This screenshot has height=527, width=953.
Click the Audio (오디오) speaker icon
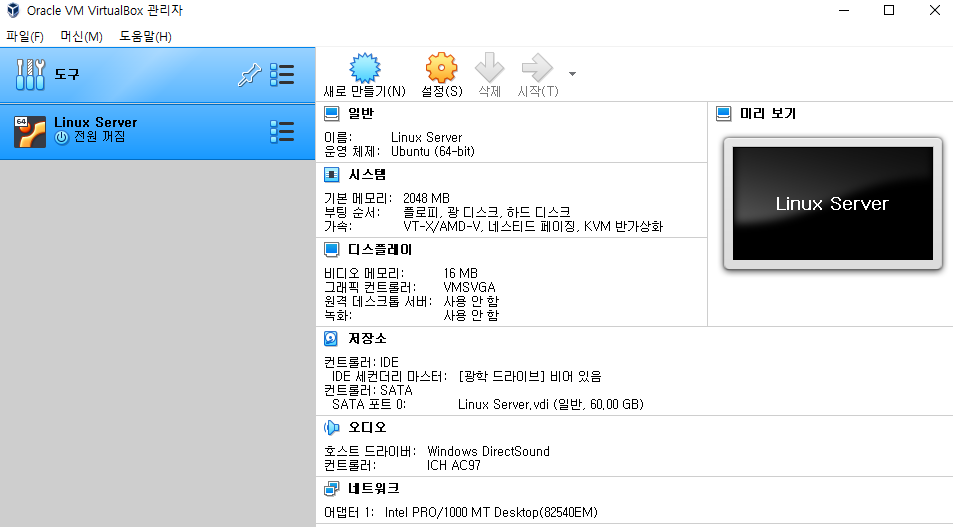coord(331,428)
